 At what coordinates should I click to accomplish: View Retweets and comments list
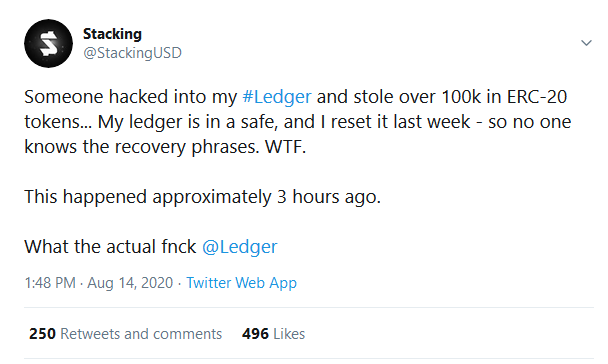click(x=141, y=334)
